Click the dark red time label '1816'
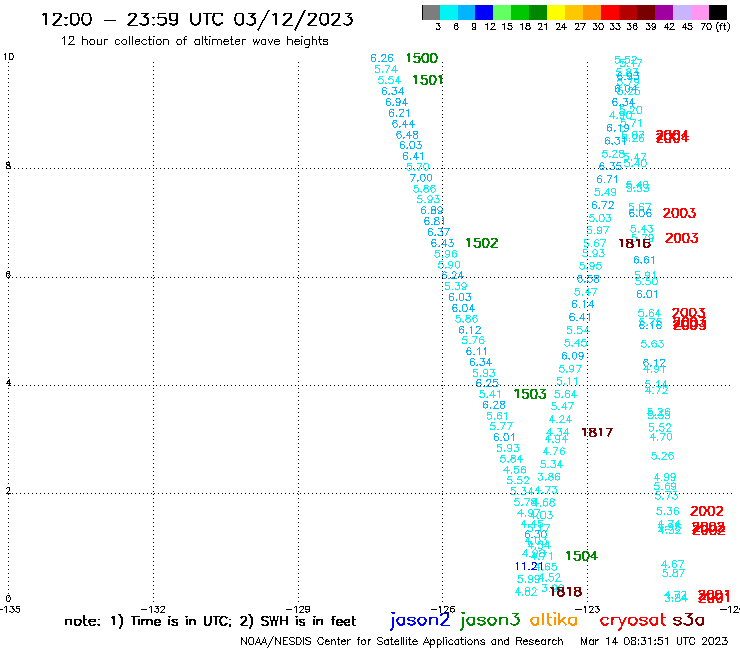Viewport: 740px width, 650px height. [635, 243]
